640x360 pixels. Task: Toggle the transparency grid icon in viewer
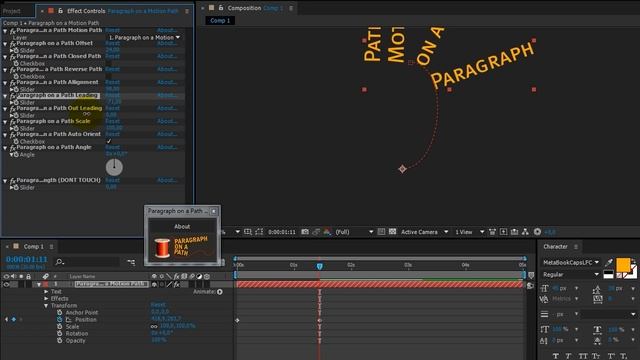(392, 231)
